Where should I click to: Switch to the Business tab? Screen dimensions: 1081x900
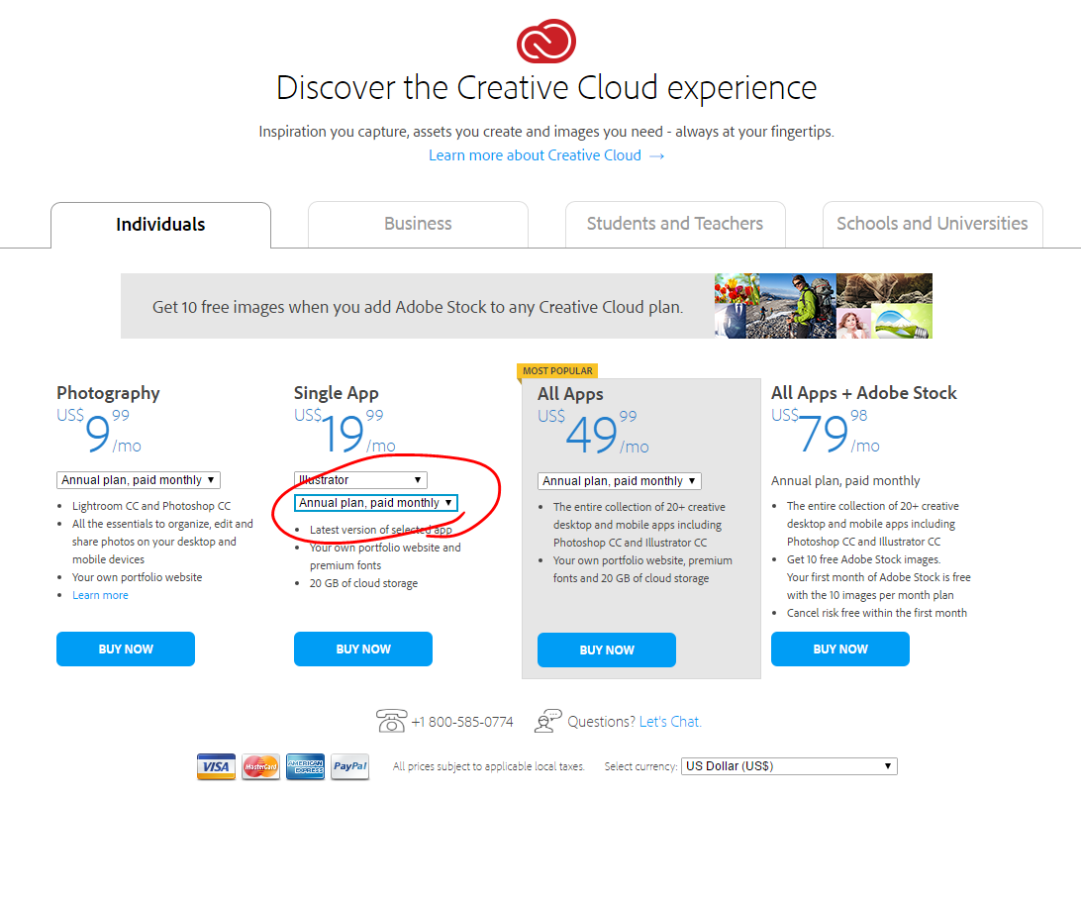[x=417, y=223]
